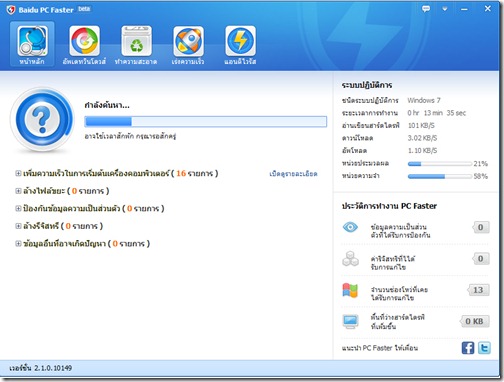The height and width of the screenshot is (382, 504).
Task: Click the 0 KB disk space badge
Action: pos(474,321)
